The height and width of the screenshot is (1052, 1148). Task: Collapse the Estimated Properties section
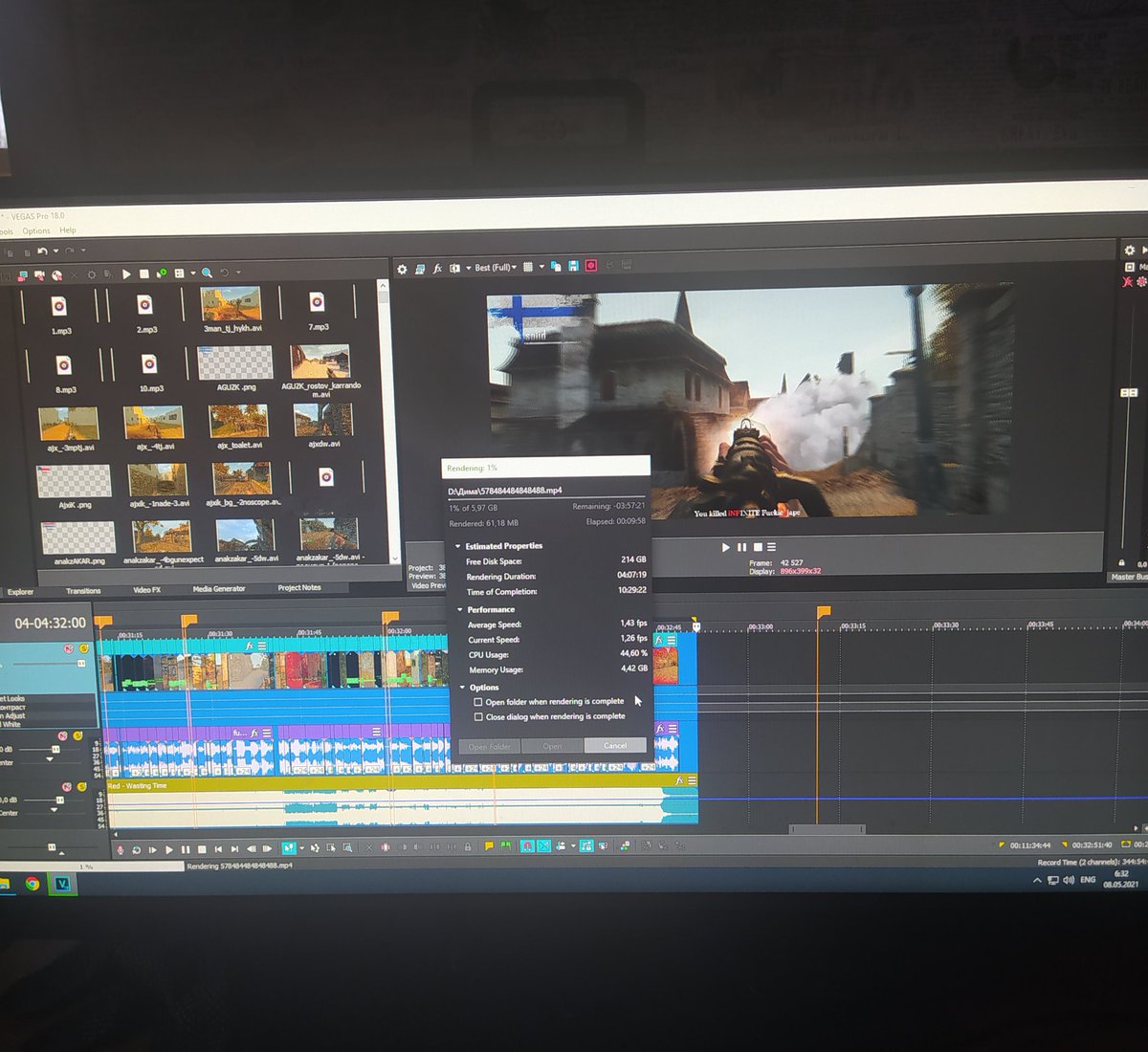(458, 546)
